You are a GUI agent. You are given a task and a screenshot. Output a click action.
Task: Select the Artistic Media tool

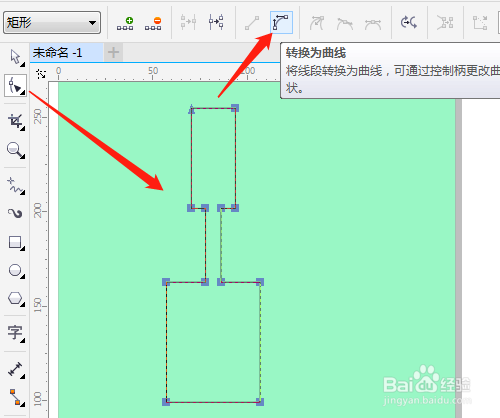[x=16, y=213]
